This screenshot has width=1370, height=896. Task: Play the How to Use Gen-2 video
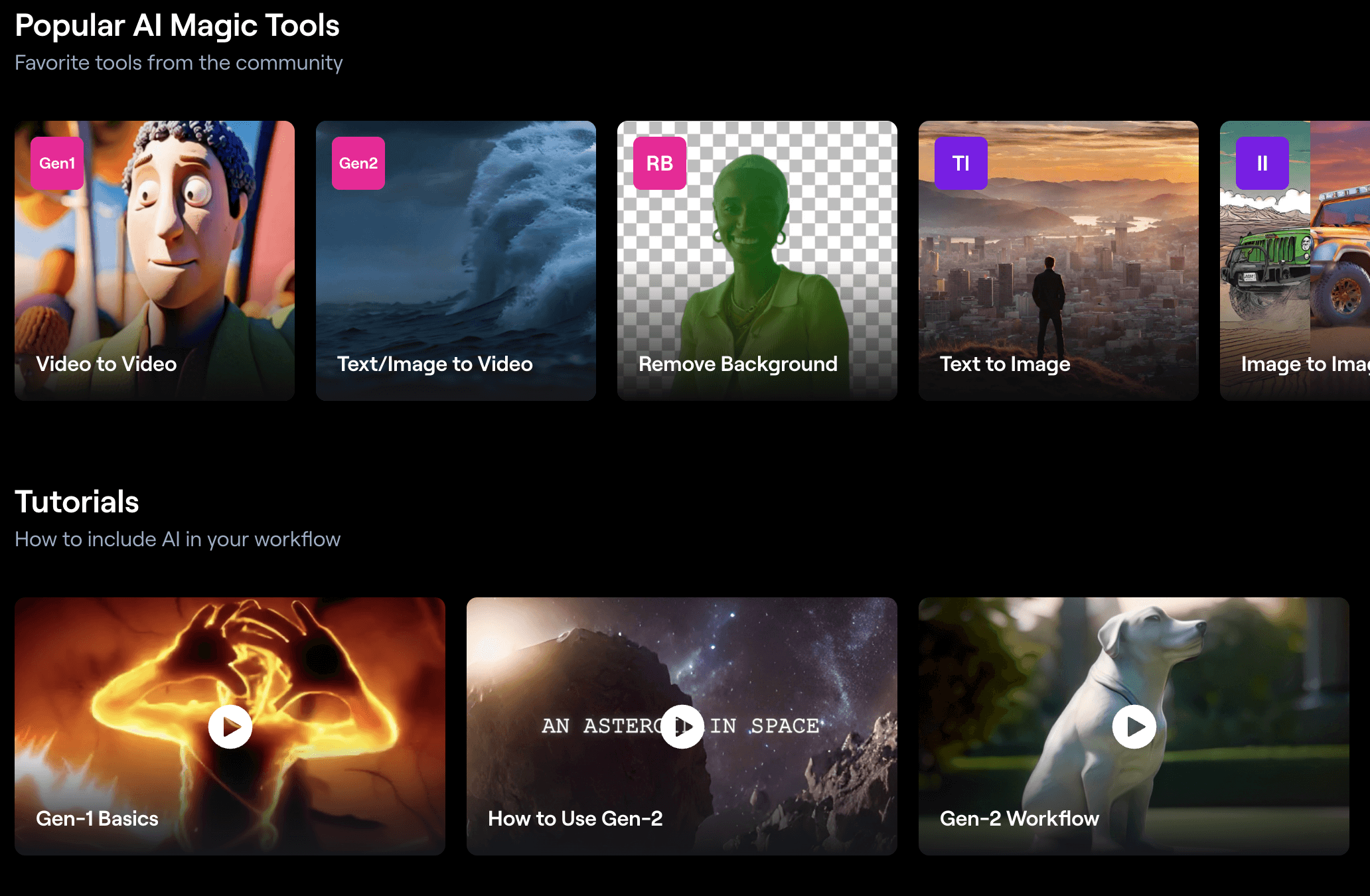pyautogui.click(x=682, y=727)
